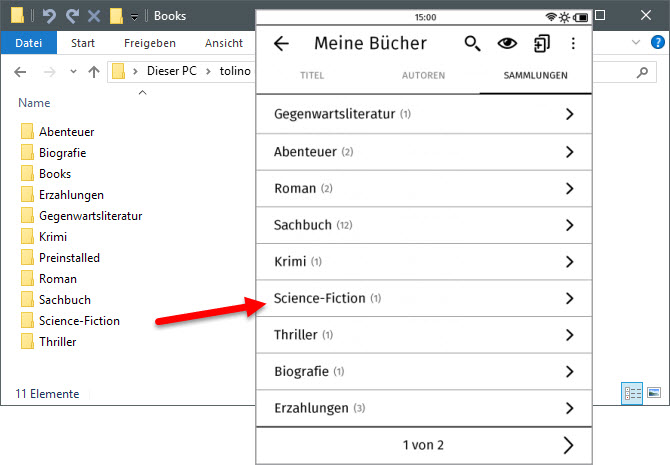Go to the next page of collections
This screenshot has height=465, width=670.
[568, 445]
